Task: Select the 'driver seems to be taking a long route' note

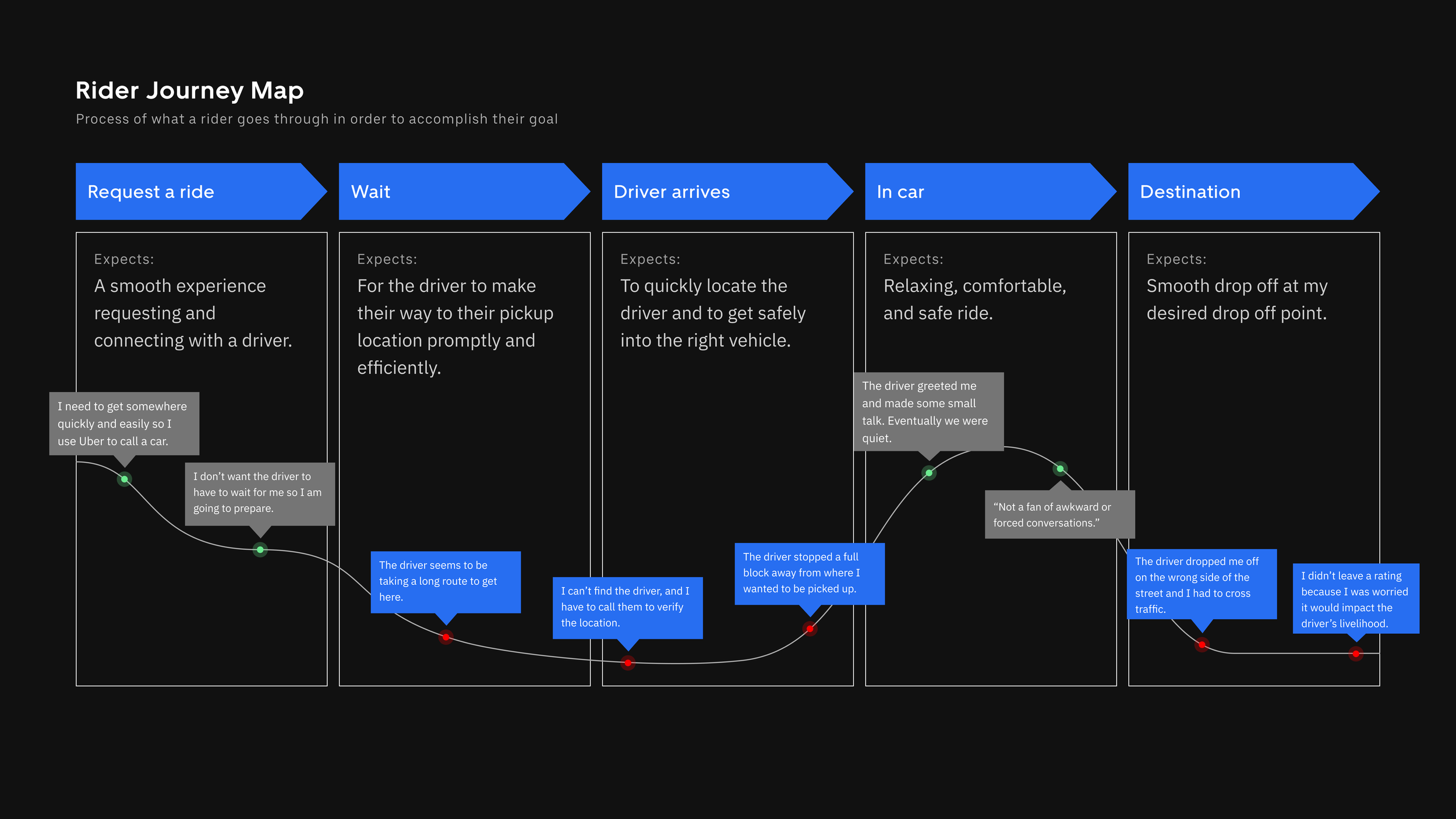Action: 446,581
